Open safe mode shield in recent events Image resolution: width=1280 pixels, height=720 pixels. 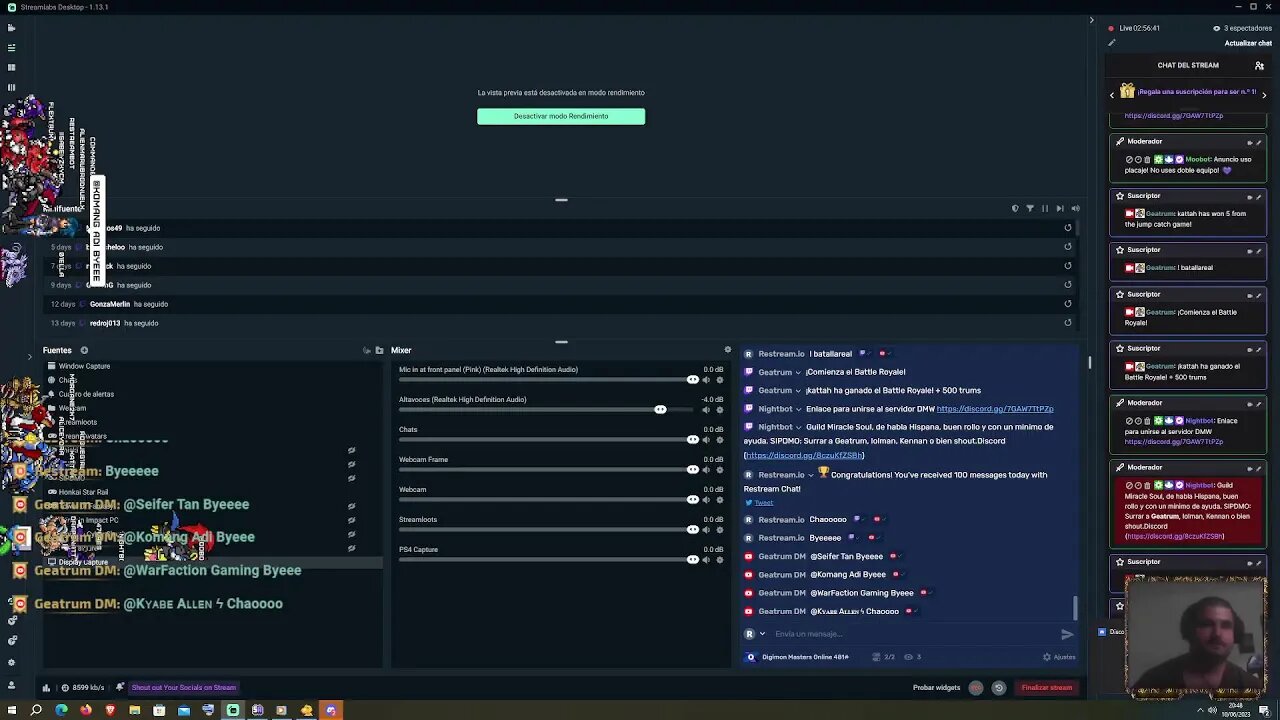click(x=1015, y=209)
